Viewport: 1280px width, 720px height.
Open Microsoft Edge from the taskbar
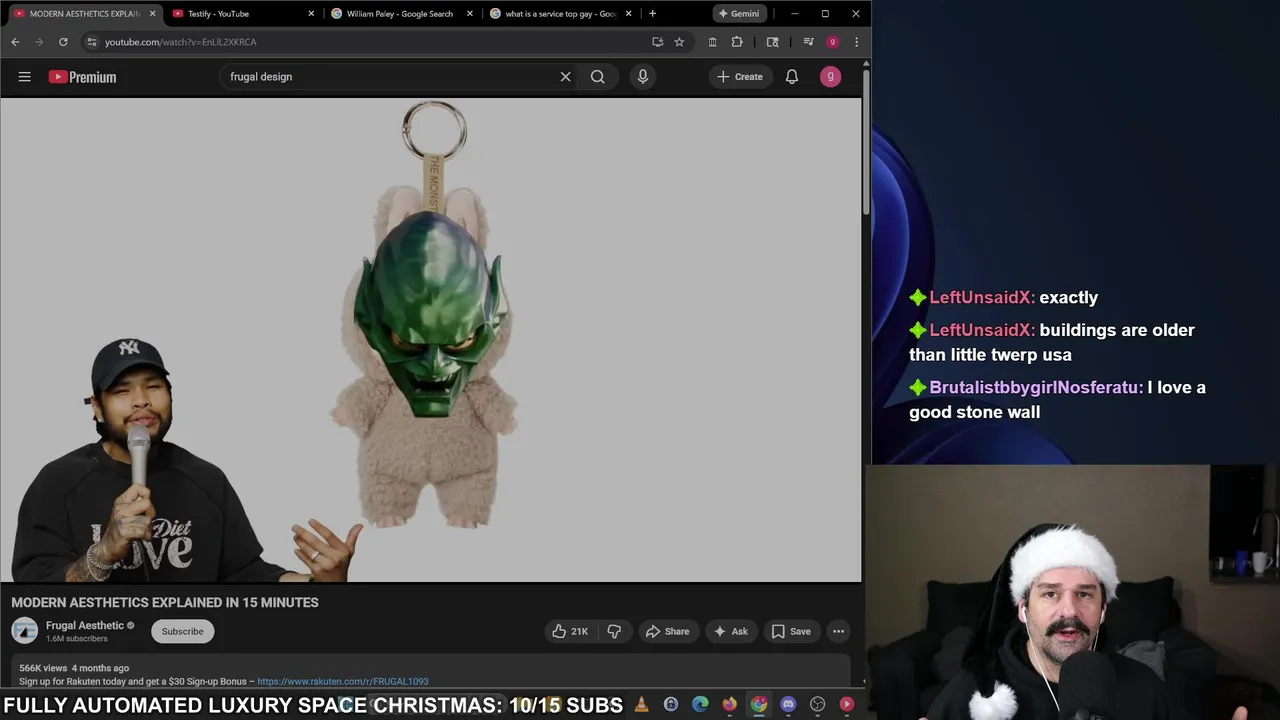click(x=700, y=704)
